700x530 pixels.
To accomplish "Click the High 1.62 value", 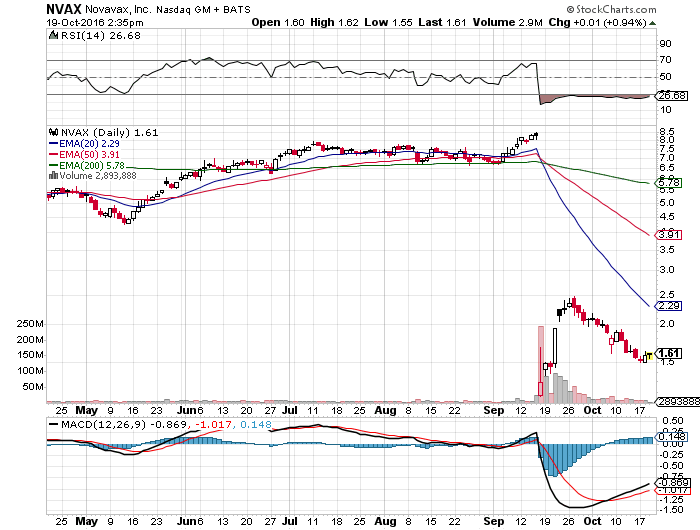I will click(x=334, y=22).
